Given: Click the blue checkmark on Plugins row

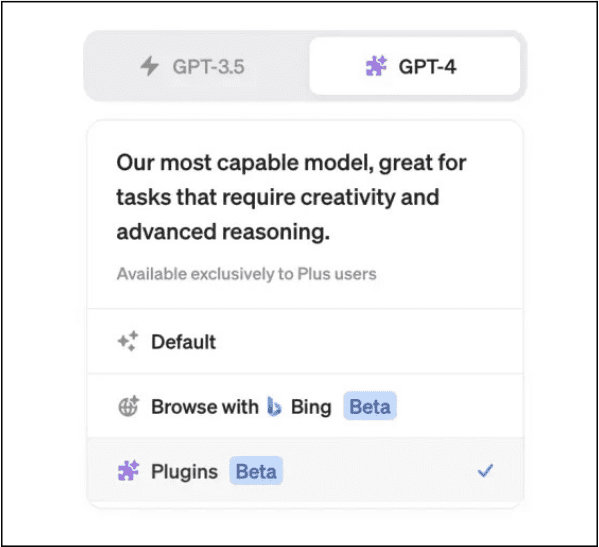Looking at the screenshot, I should pos(485,471).
